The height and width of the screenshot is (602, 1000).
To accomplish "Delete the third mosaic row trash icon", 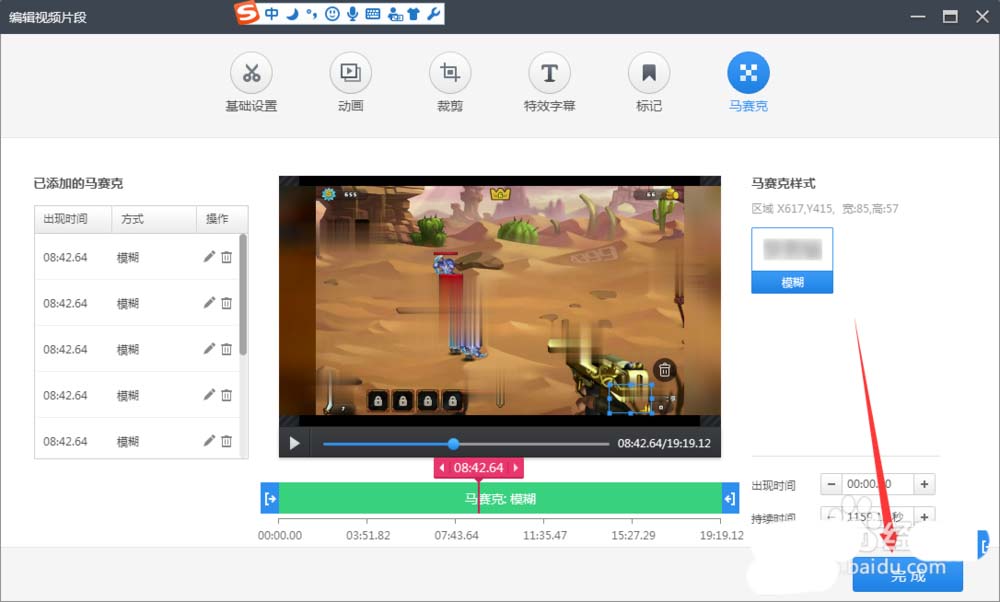I will (x=226, y=349).
